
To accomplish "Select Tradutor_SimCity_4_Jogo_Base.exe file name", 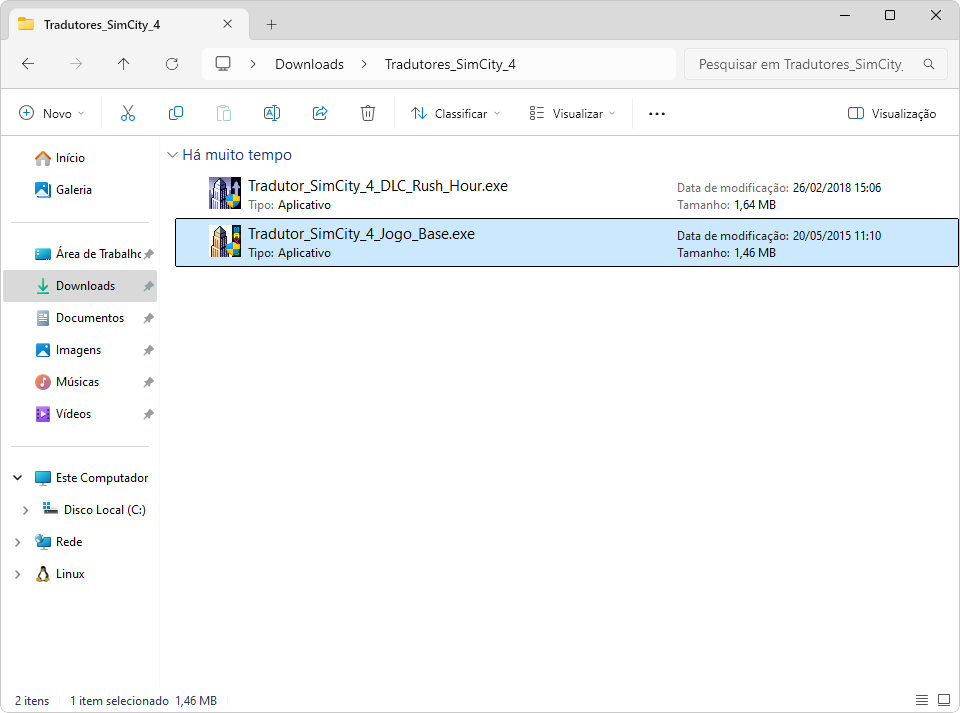I will [x=361, y=234].
